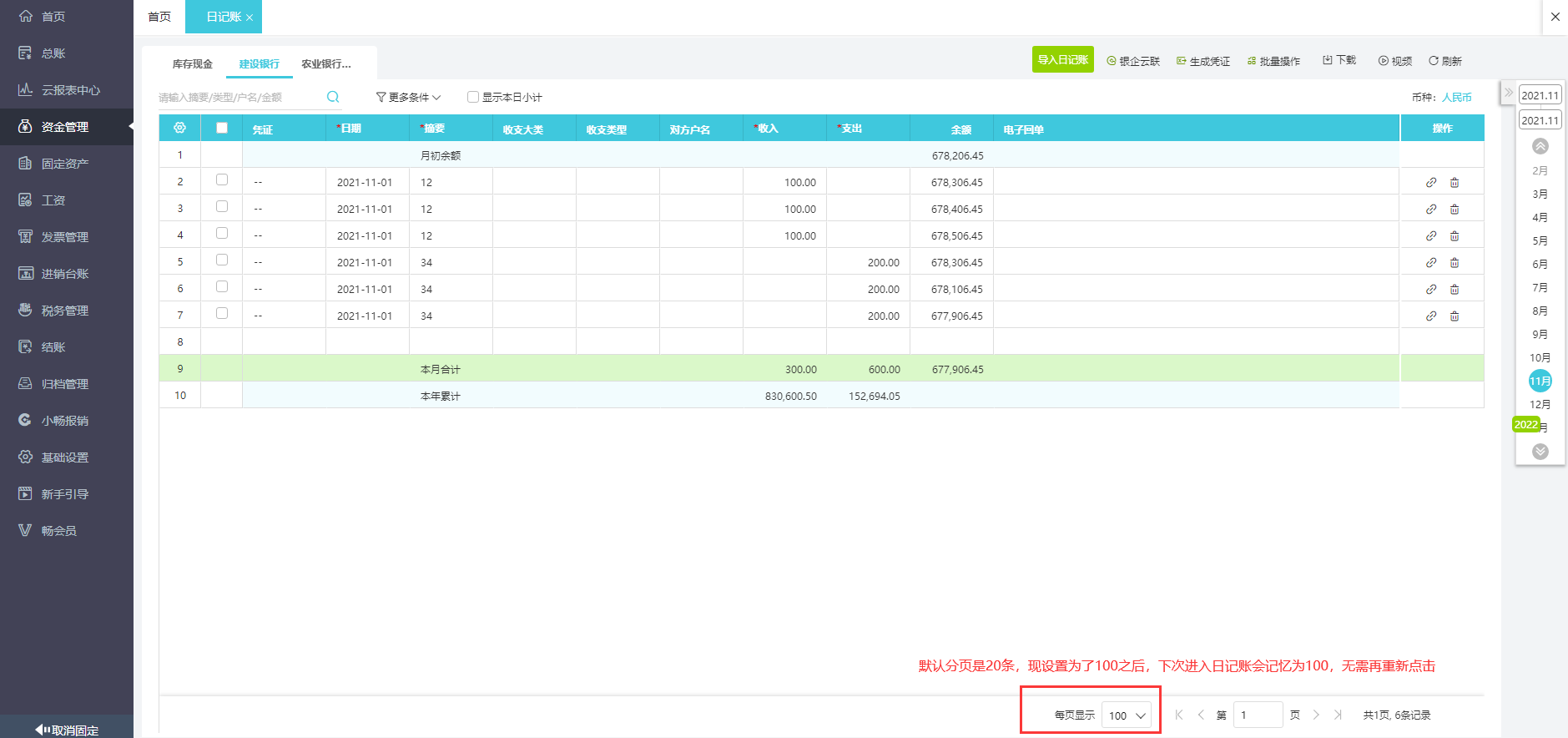Click the search magnifier icon
This screenshot has height=738, width=1568.
[333, 97]
